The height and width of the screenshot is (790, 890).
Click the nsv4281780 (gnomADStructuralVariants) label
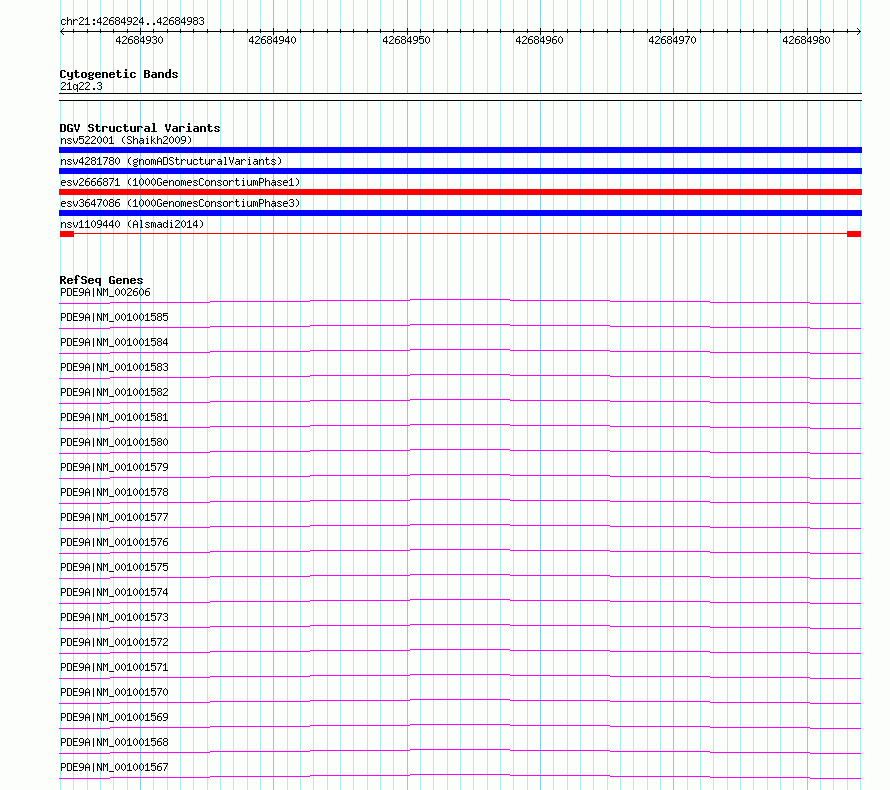(171, 161)
